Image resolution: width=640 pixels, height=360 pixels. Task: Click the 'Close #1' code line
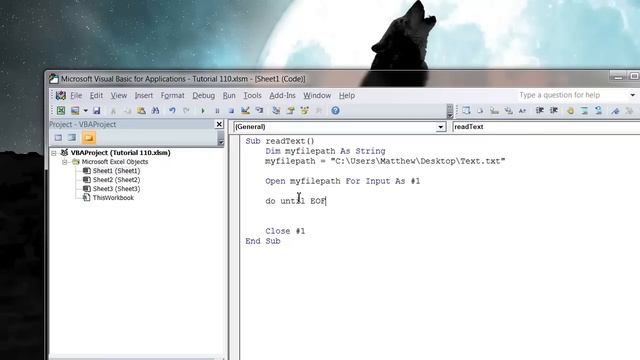pyautogui.click(x=285, y=231)
